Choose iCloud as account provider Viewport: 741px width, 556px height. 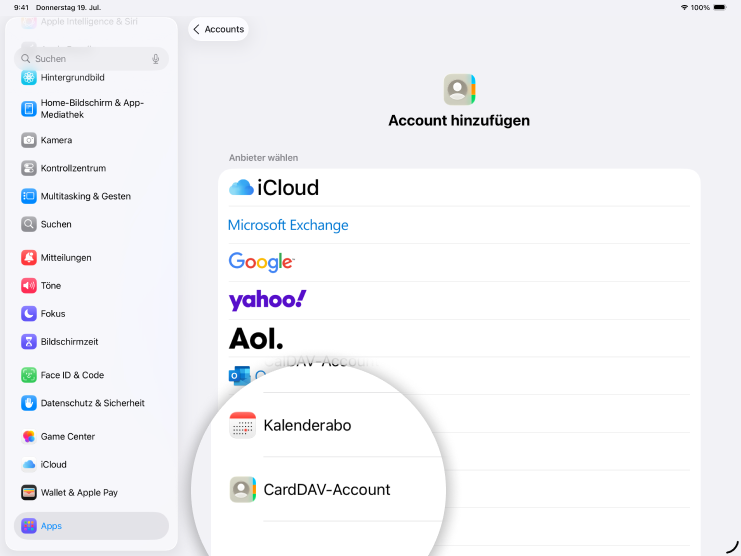(274, 187)
